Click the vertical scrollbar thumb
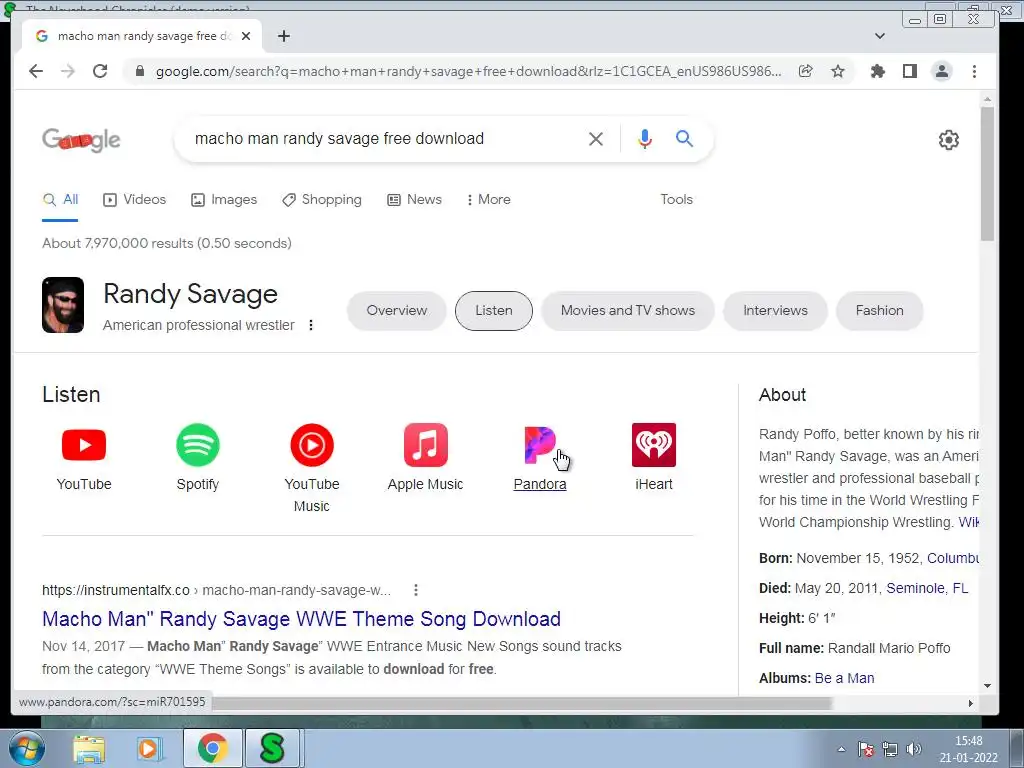Image resolution: width=1024 pixels, height=768 pixels. coord(987,174)
